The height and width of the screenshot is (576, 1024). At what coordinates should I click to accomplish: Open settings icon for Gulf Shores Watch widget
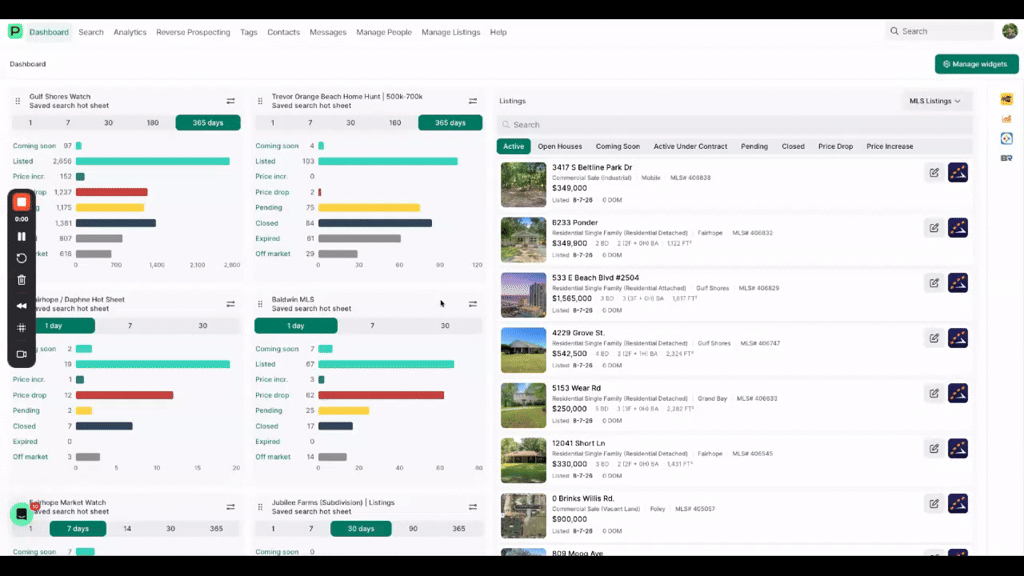[231, 101]
